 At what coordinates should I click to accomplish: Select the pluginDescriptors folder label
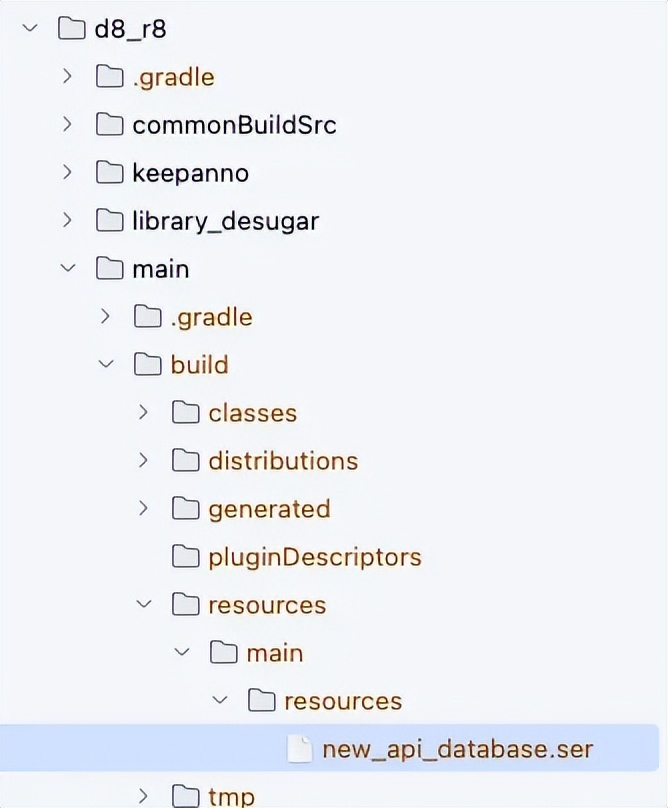pos(314,557)
